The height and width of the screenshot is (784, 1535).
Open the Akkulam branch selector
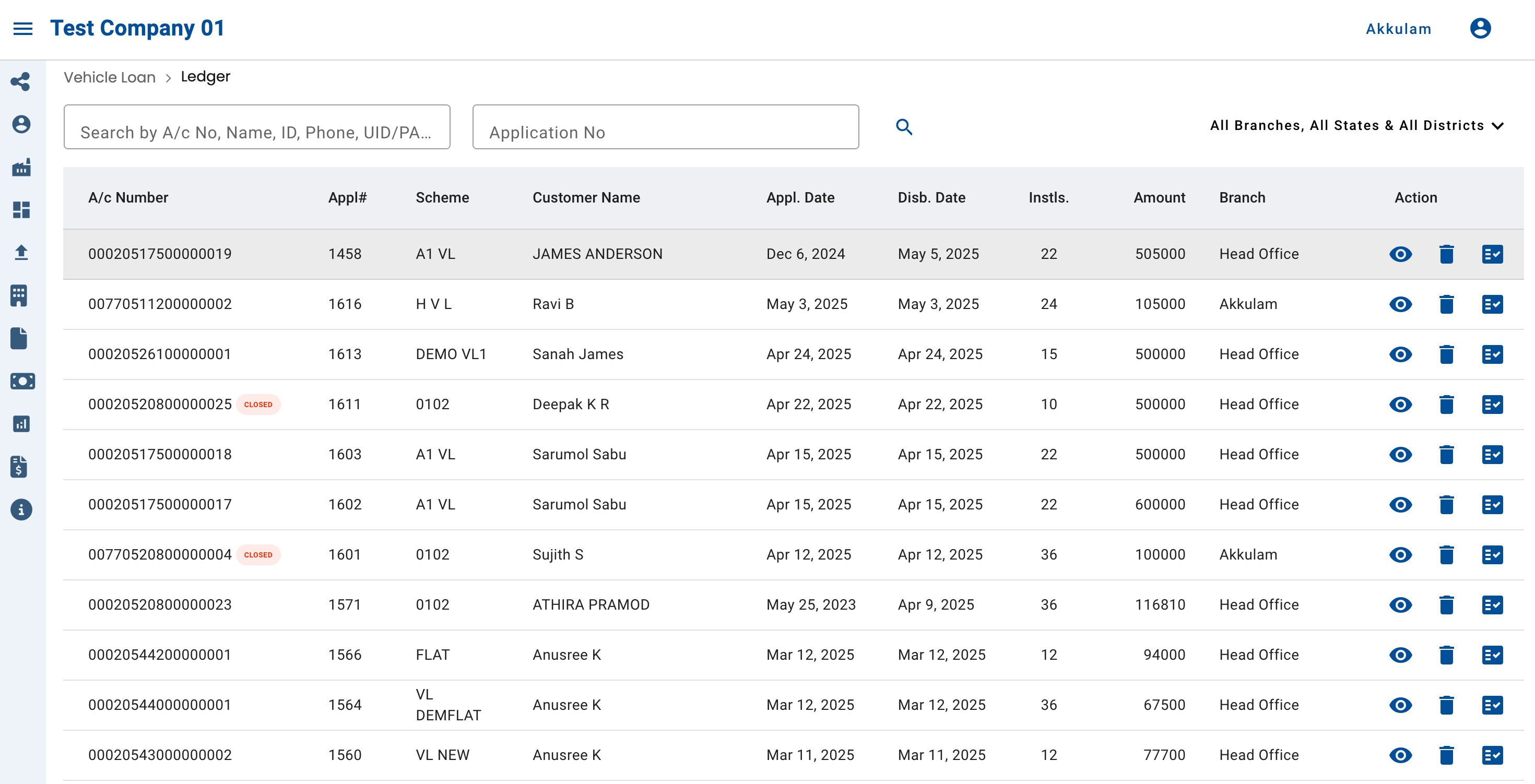(x=1398, y=29)
